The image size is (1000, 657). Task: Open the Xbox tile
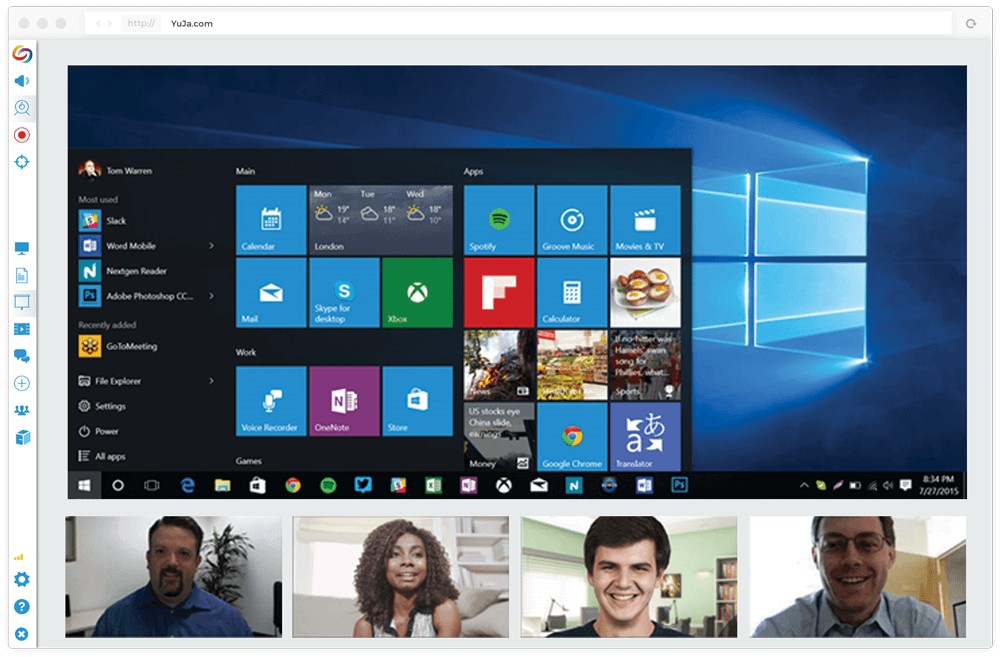click(x=418, y=293)
